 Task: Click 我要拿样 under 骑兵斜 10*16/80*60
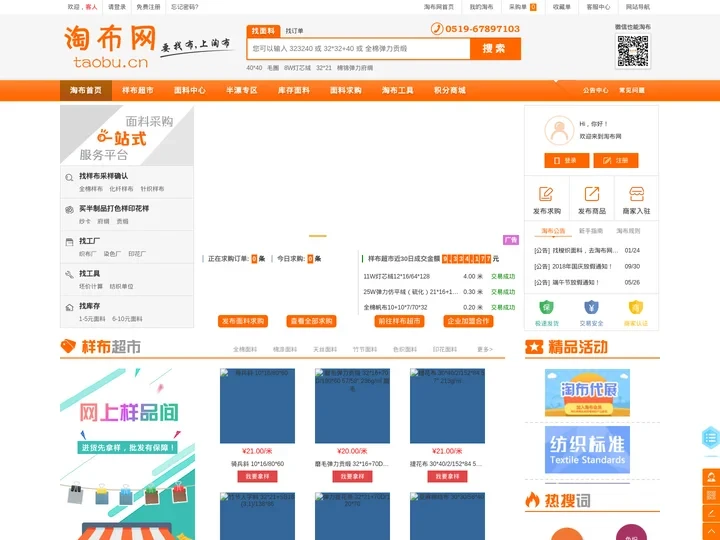[258, 477]
